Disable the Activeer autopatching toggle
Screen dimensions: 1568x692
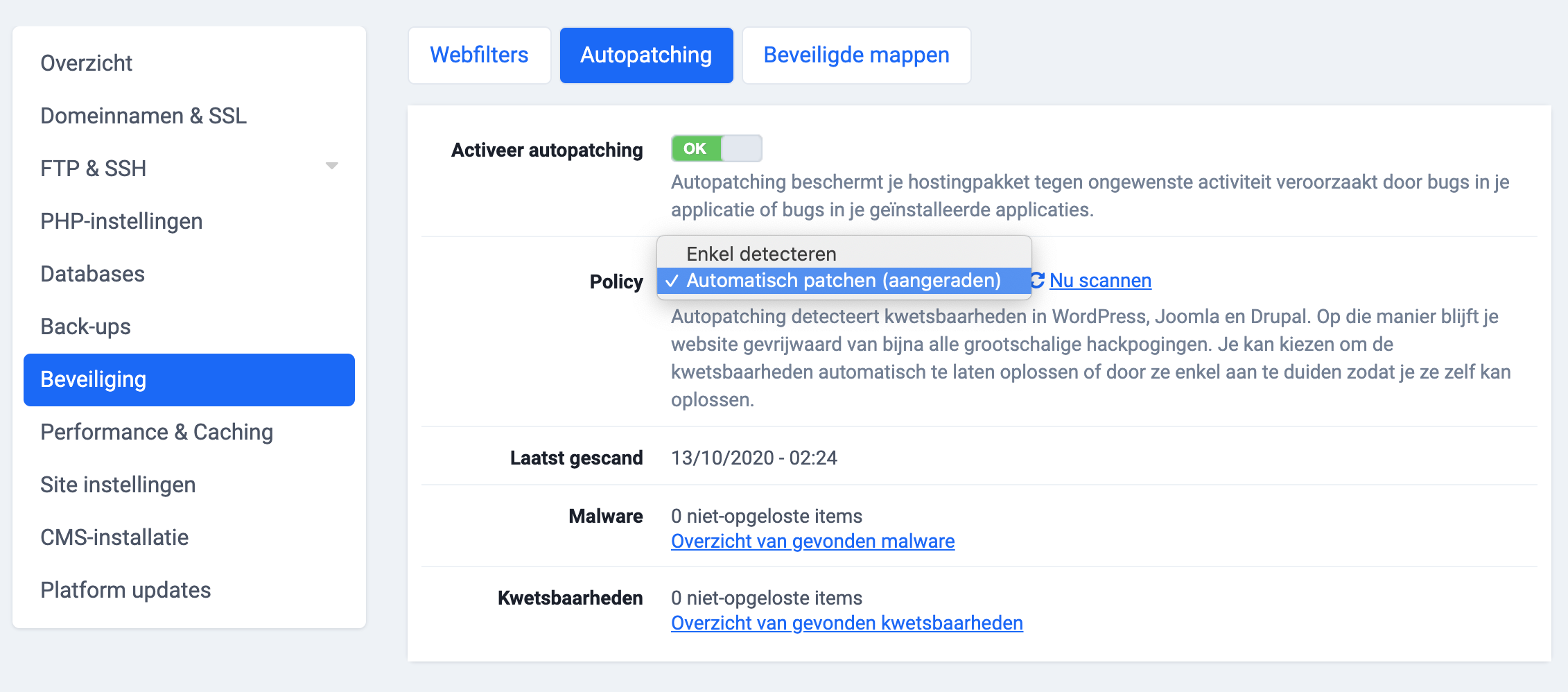[x=716, y=148]
